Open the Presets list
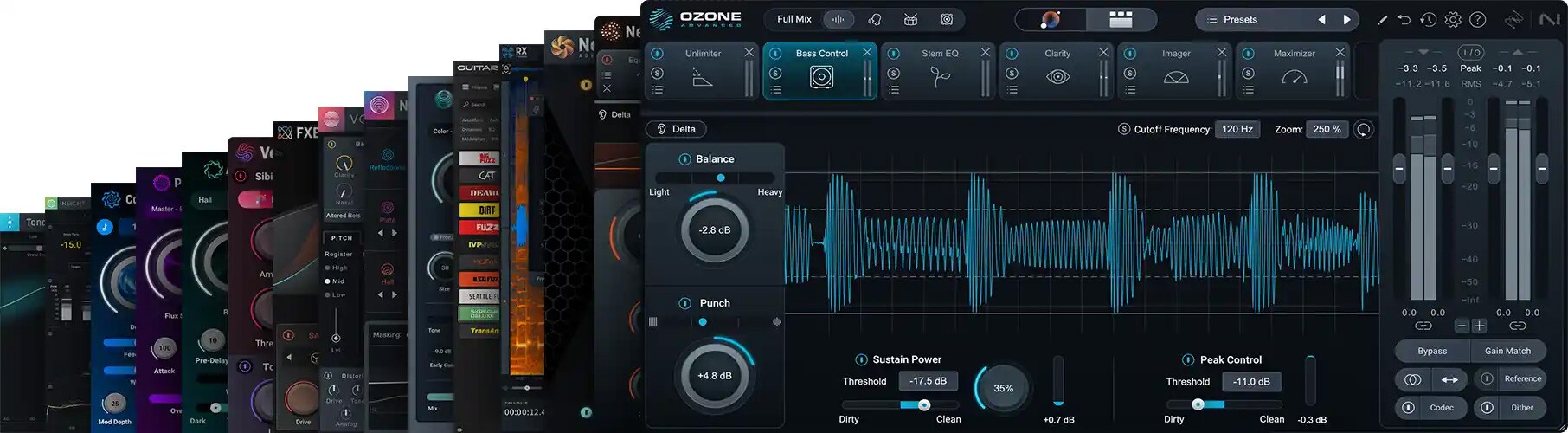 click(x=1239, y=19)
